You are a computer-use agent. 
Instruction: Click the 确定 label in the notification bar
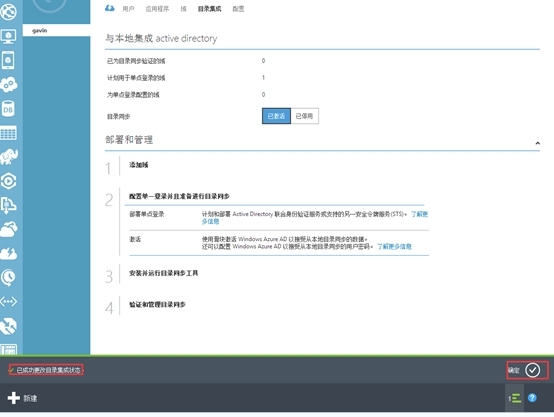(x=514, y=370)
